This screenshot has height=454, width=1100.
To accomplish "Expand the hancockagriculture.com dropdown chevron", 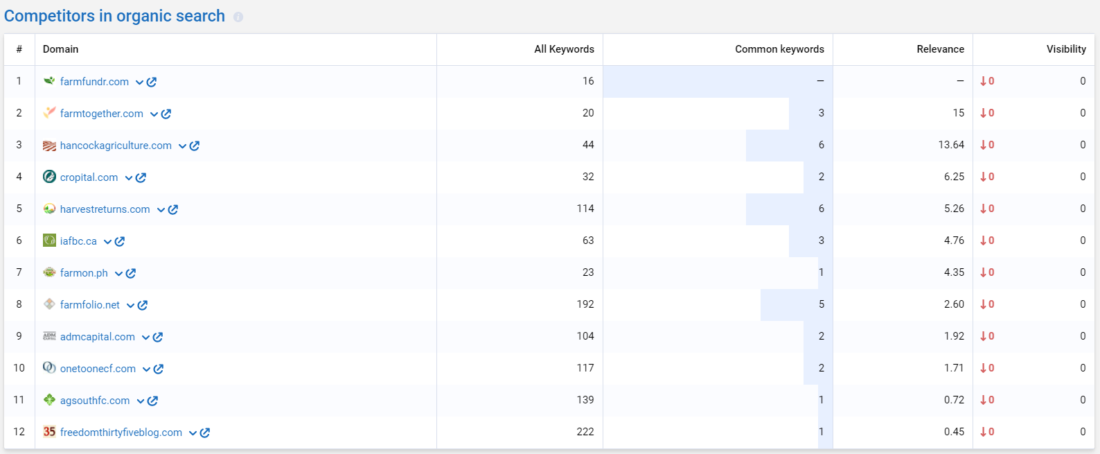I will point(182,146).
